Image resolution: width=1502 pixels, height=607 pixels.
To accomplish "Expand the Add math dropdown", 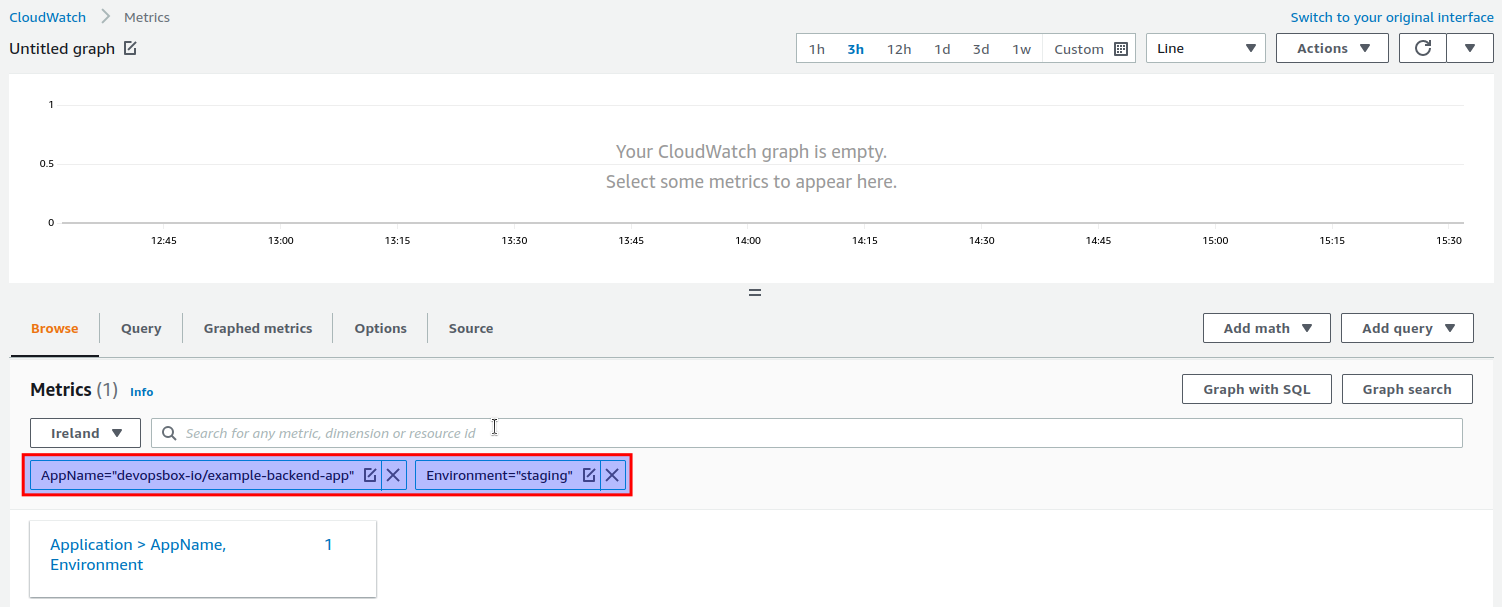I will pos(1266,327).
